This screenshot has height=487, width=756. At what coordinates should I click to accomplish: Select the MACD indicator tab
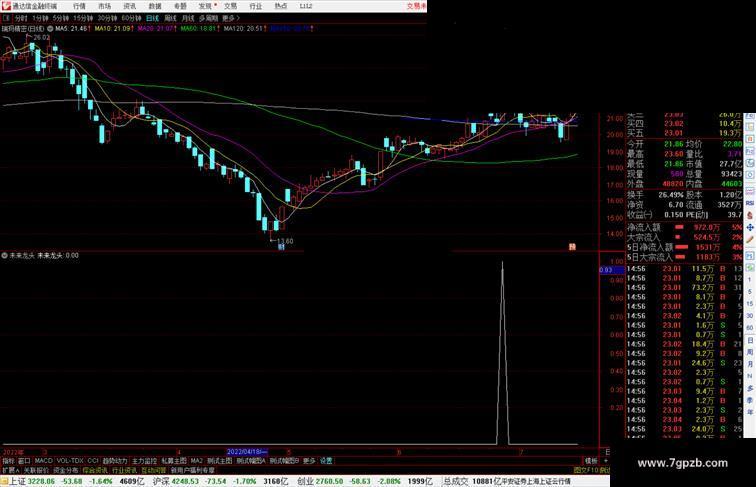point(43,461)
